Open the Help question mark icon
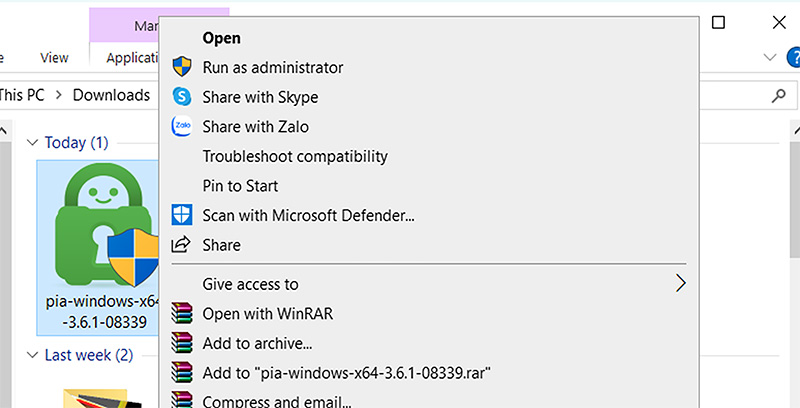Image resolution: width=800 pixels, height=408 pixels. pyautogui.click(x=794, y=57)
